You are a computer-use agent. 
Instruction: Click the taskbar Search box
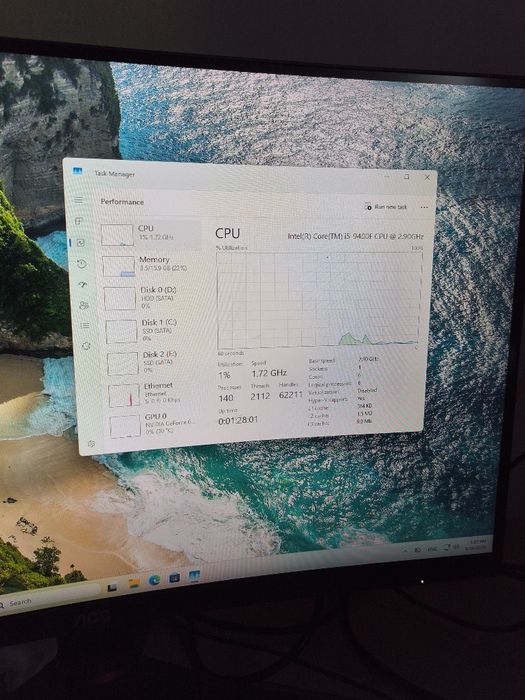tap(47, 598)
